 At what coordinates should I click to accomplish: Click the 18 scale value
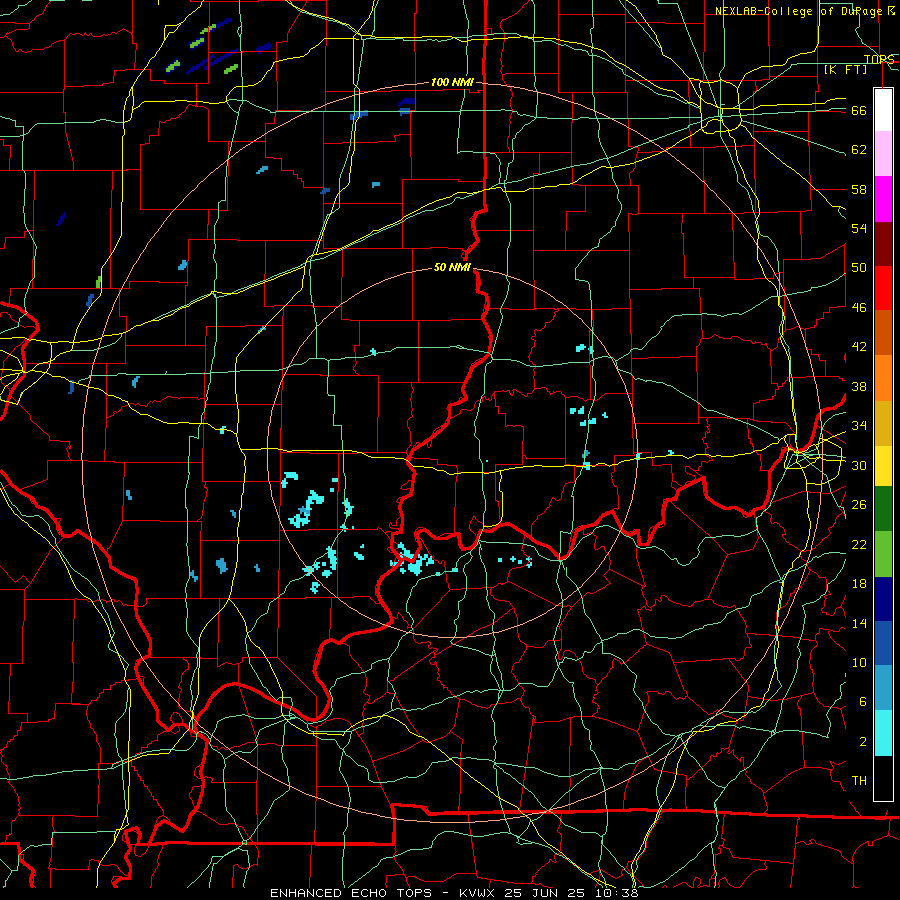(859, 584)
